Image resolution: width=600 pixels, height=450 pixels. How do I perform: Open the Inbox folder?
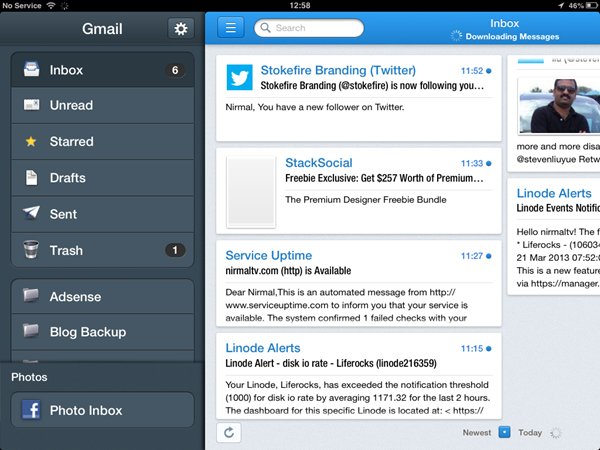click(103, 70)
